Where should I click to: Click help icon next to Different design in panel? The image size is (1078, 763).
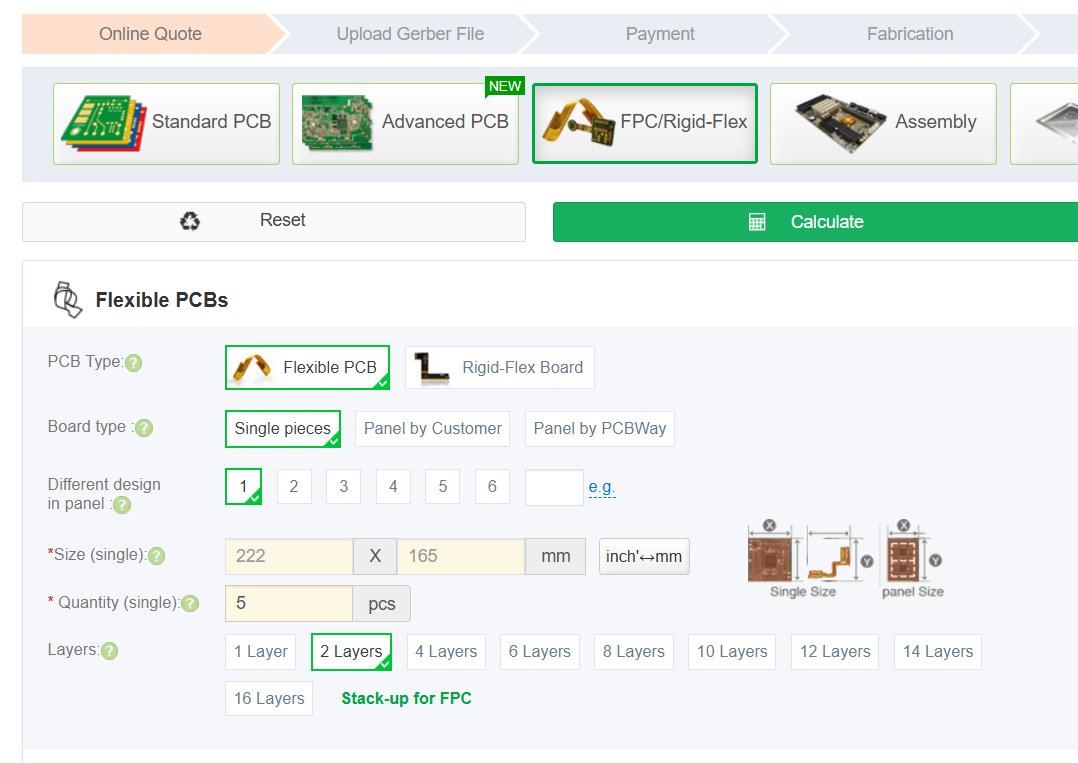[122, 505]
